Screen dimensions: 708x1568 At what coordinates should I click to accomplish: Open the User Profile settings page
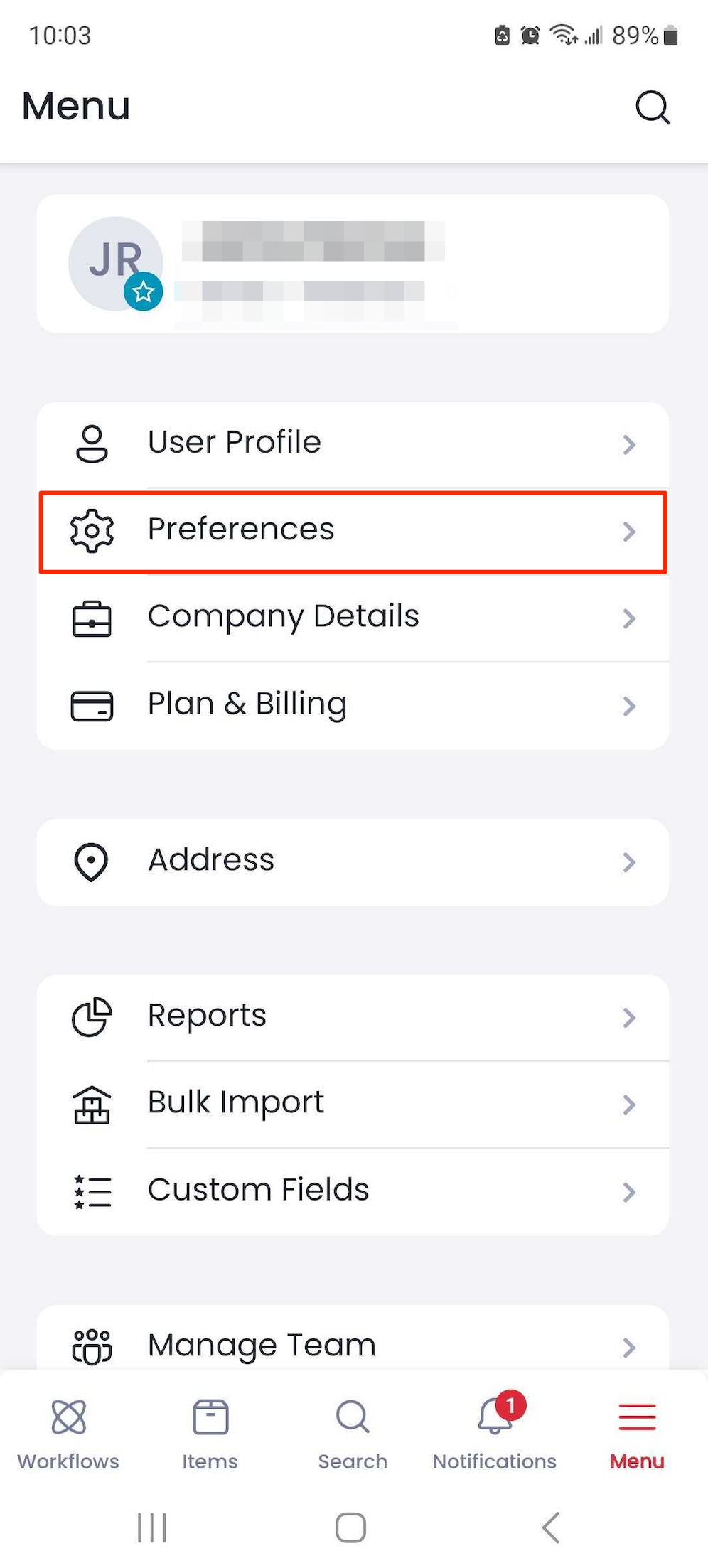[353, 442]
